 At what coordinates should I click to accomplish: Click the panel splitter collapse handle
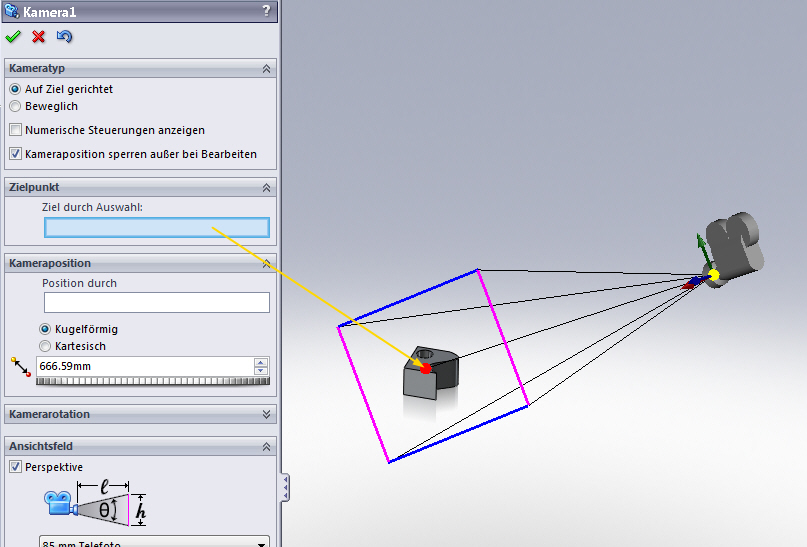click(285, 487)
